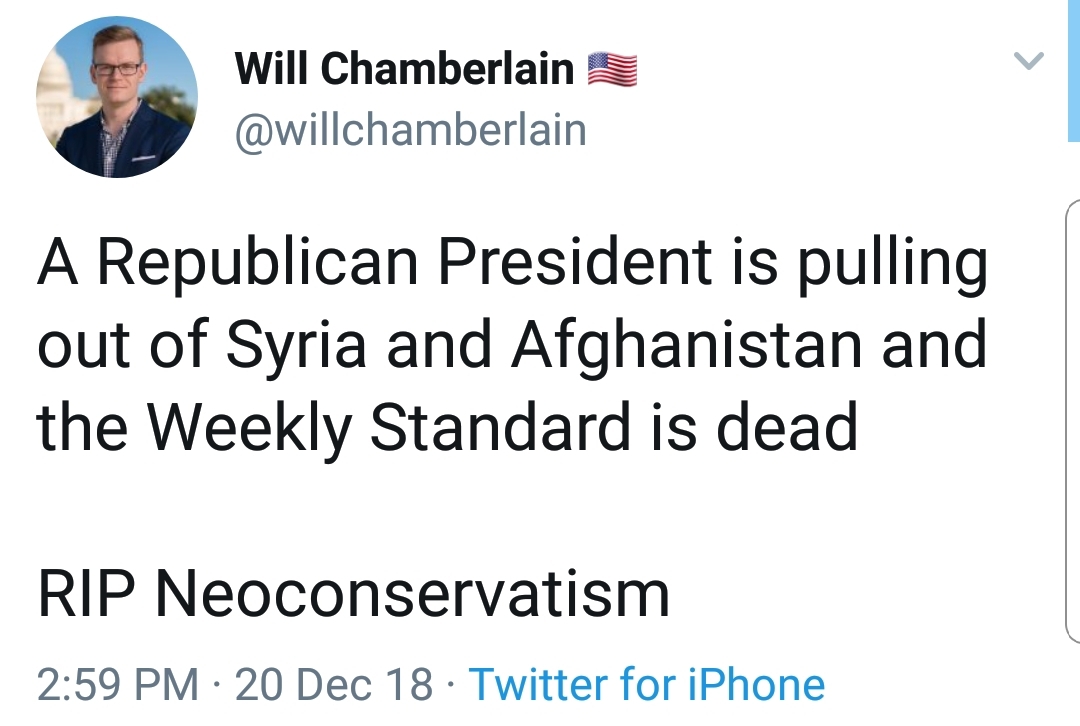Open Will Chamberlain's profile picture

117,97
